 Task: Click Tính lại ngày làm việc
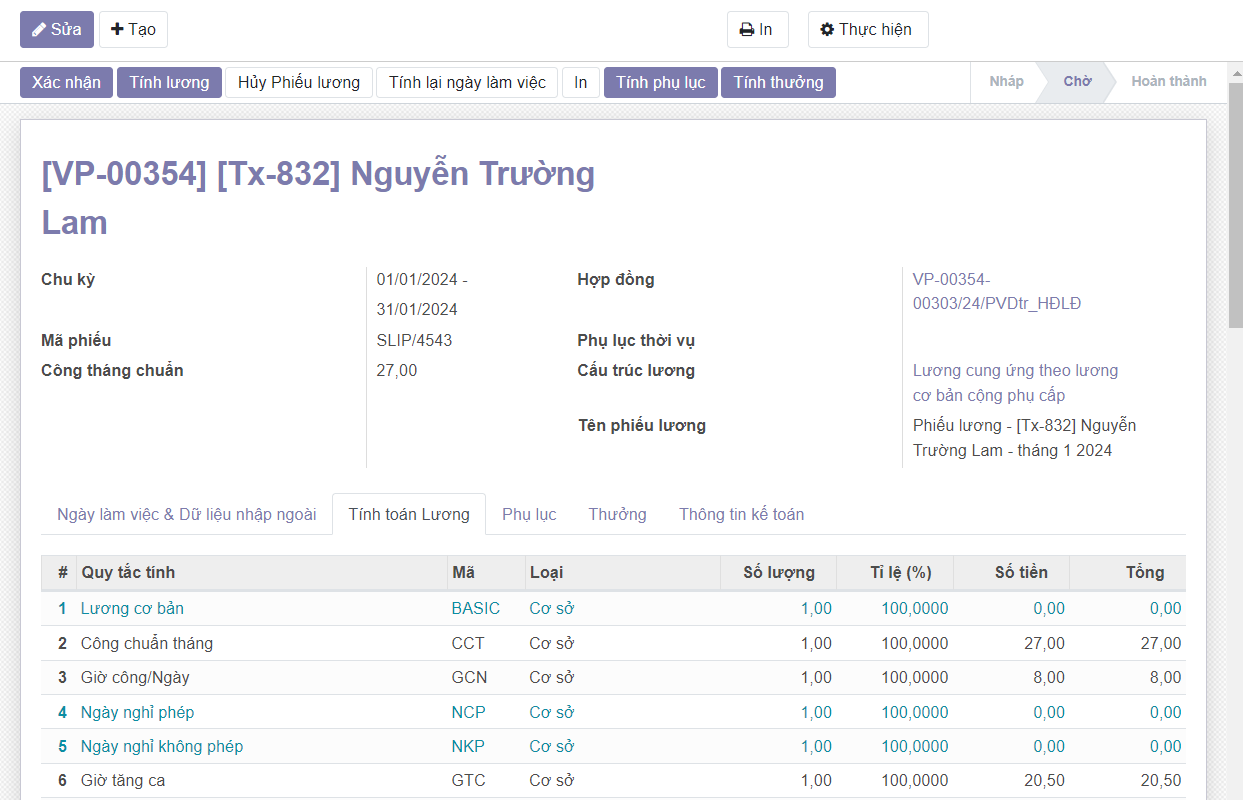click(x=467, y=82)
